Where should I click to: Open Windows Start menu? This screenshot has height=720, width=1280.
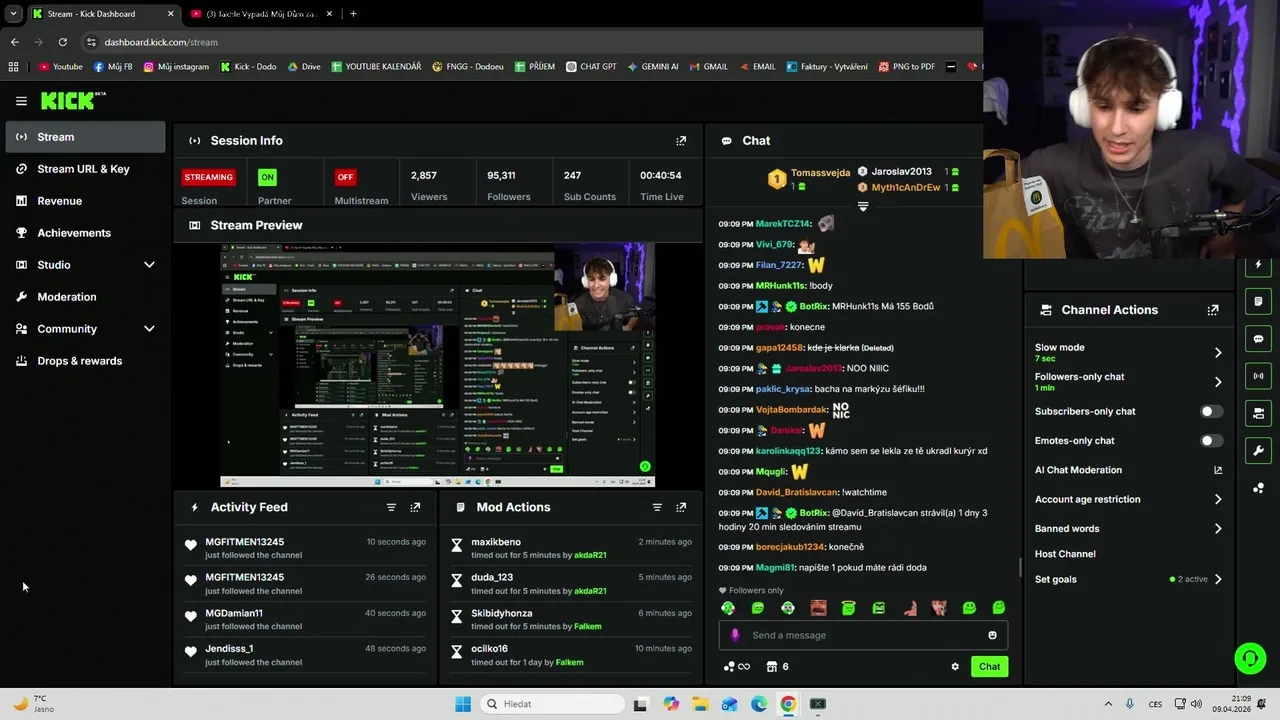tap(463, 704)
